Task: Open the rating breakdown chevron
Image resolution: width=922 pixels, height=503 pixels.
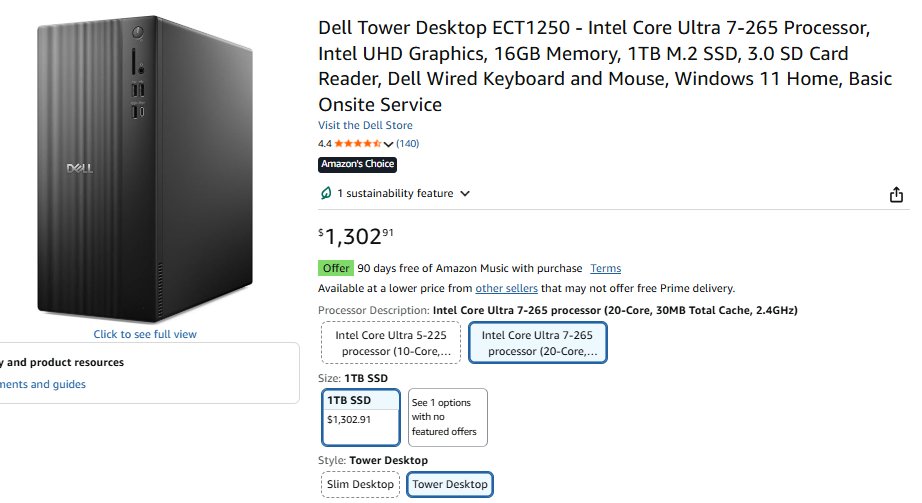Action: 388,145
